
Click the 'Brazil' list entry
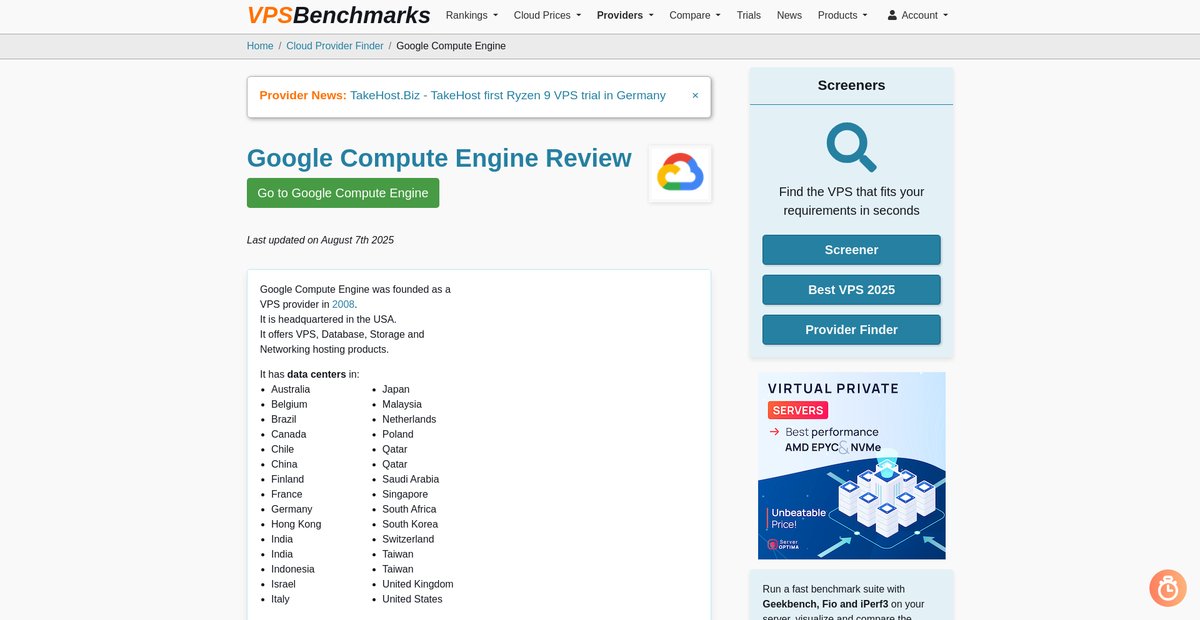click(284, 419)
